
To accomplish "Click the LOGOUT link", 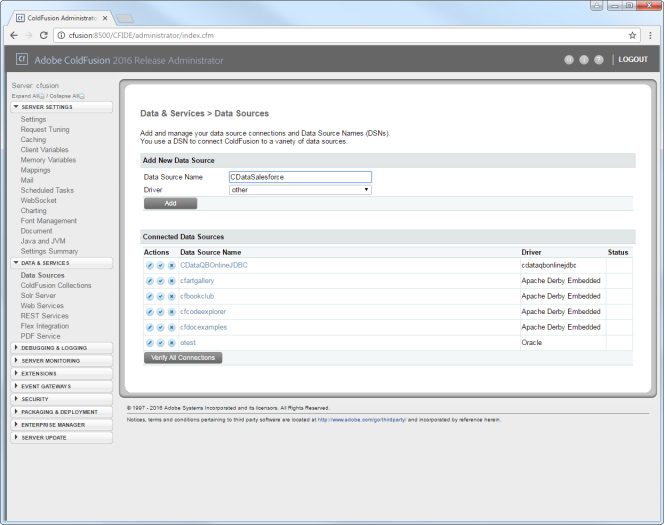I will point(633,59).
